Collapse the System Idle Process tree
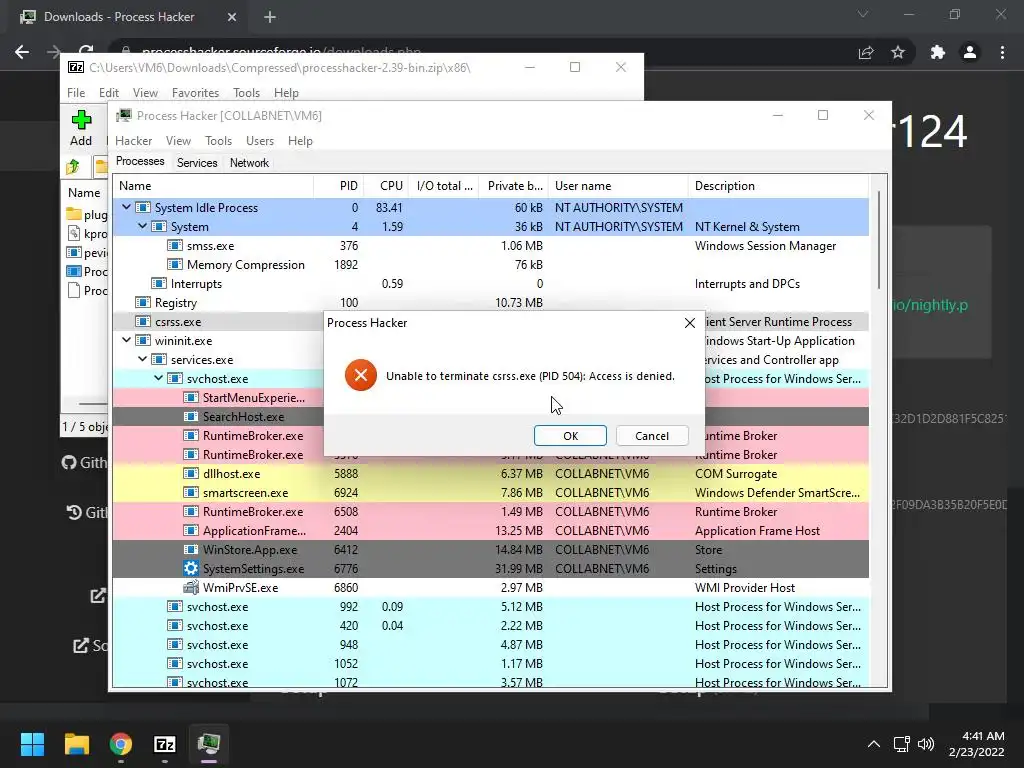1024x768 pixels. coord(126,207)
